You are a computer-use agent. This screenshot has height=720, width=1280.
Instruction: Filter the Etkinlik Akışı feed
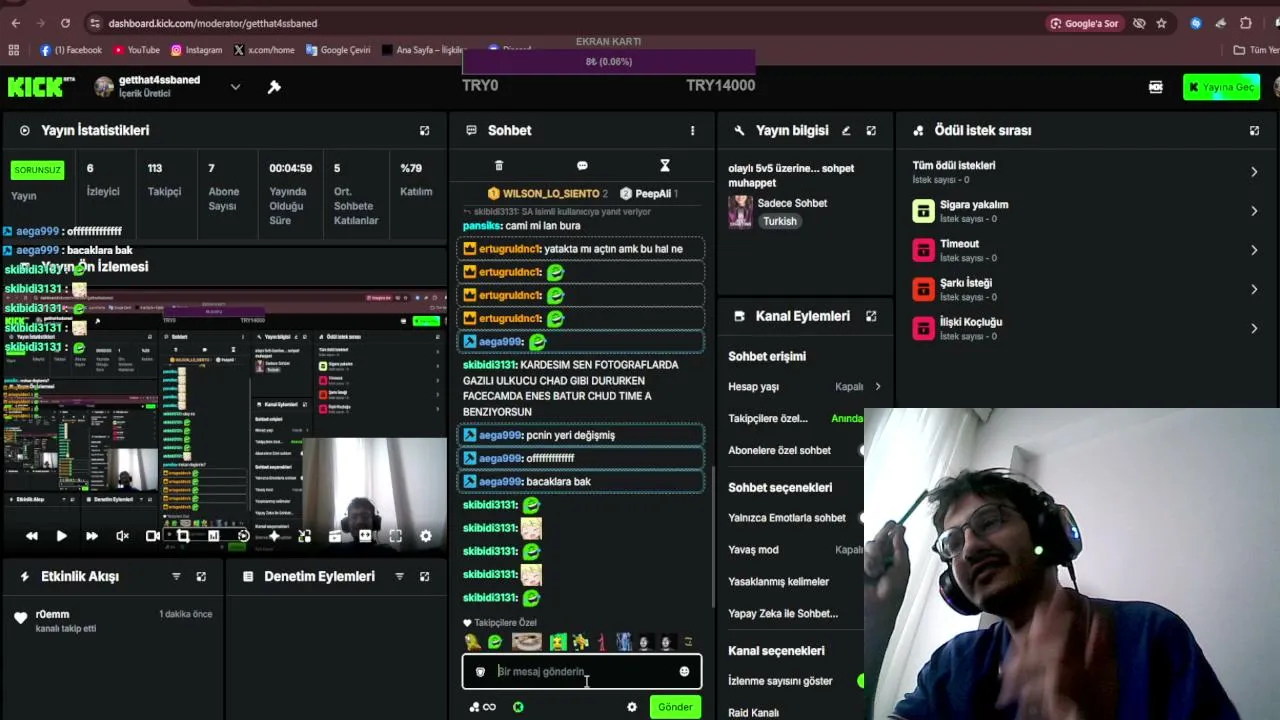[x=176, y=576]
